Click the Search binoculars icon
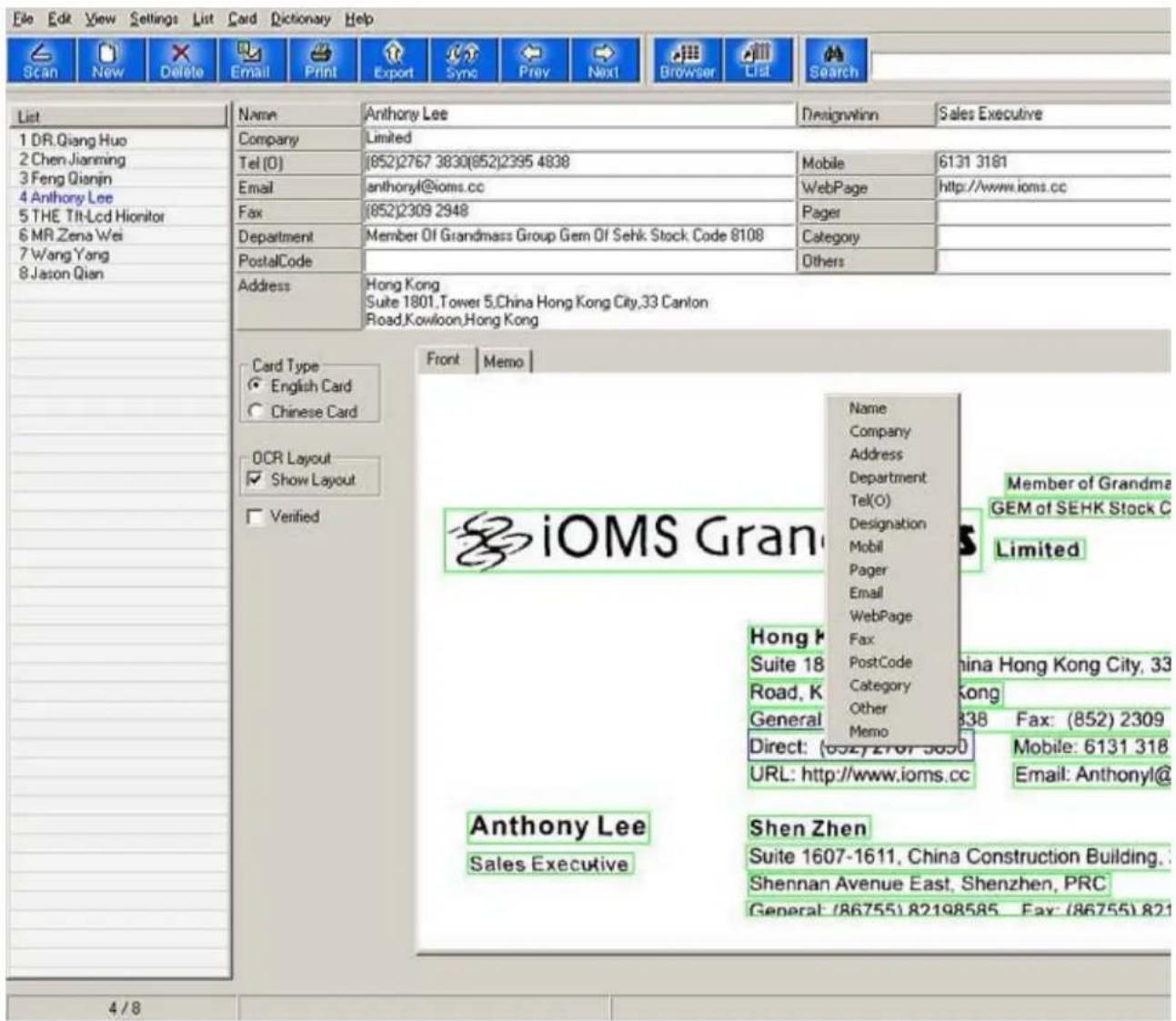 [834, 61]
